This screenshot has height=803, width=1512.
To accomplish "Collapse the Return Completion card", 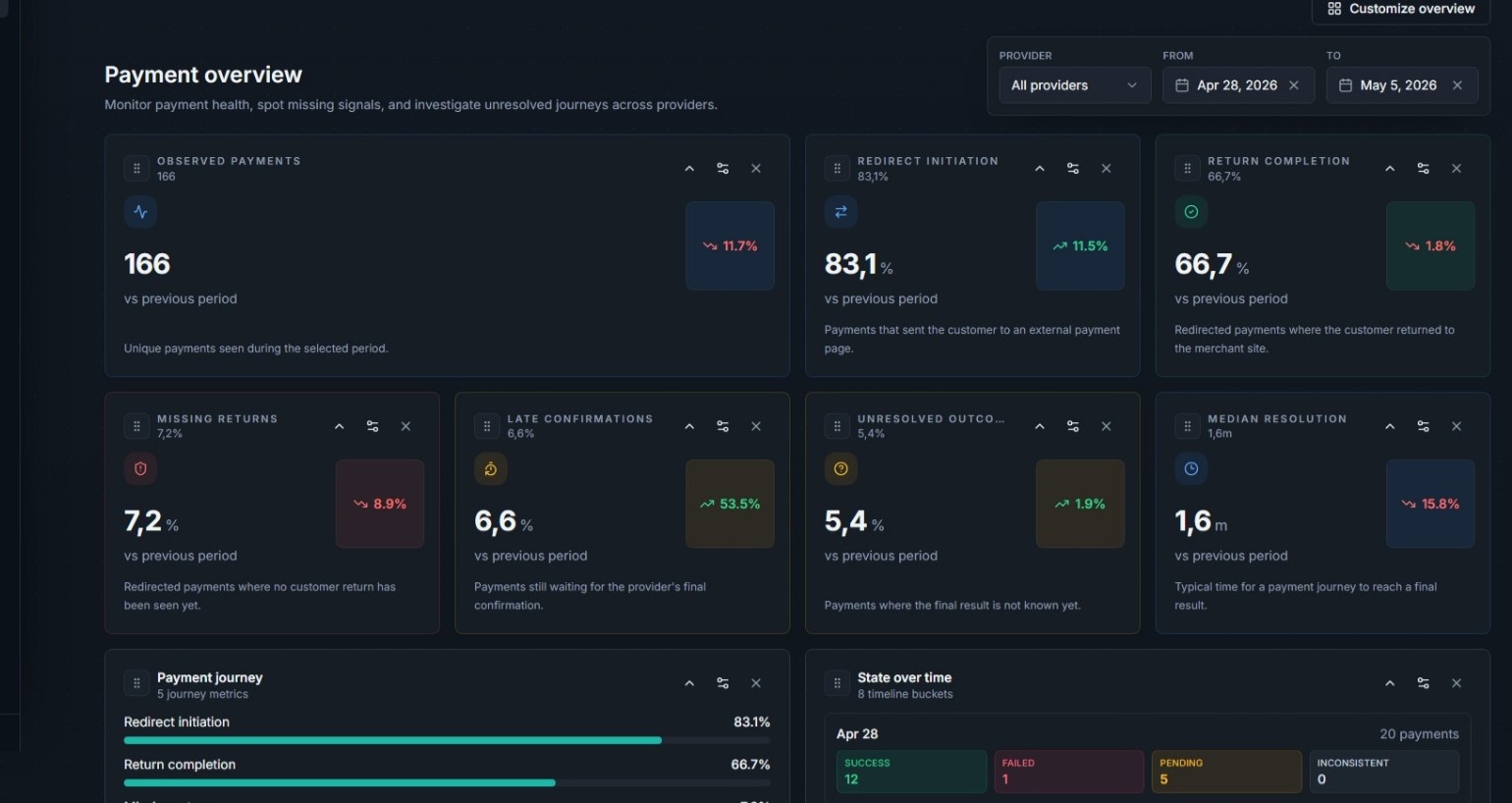I will point(1390,169).
